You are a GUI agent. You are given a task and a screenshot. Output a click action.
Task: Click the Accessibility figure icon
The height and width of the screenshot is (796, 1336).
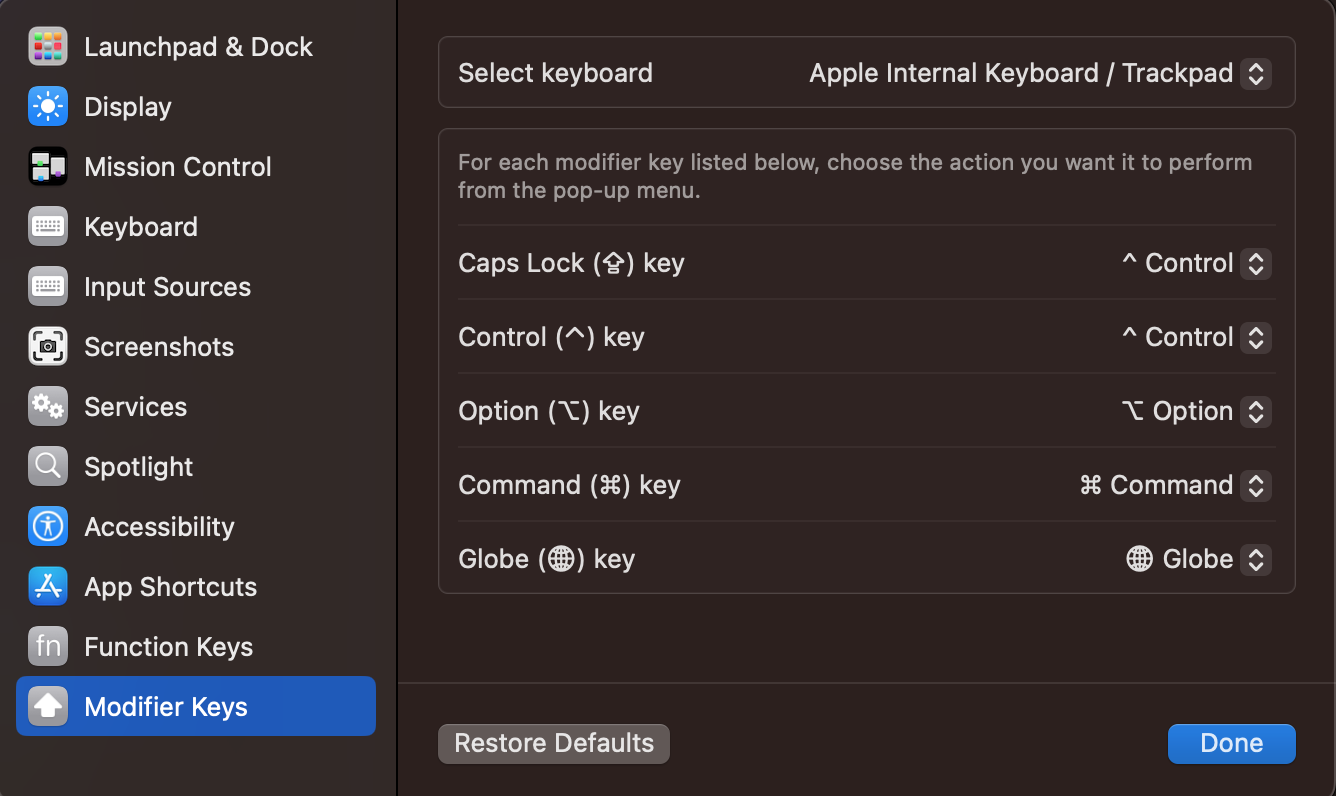(x=48, y=527)
